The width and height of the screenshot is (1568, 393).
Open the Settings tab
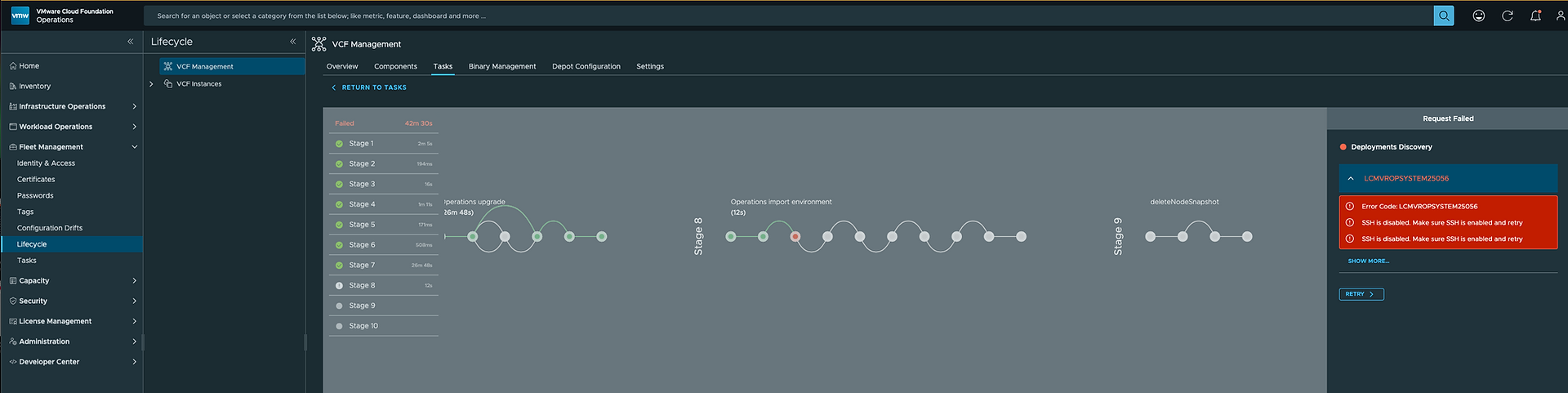pos(650,66)
